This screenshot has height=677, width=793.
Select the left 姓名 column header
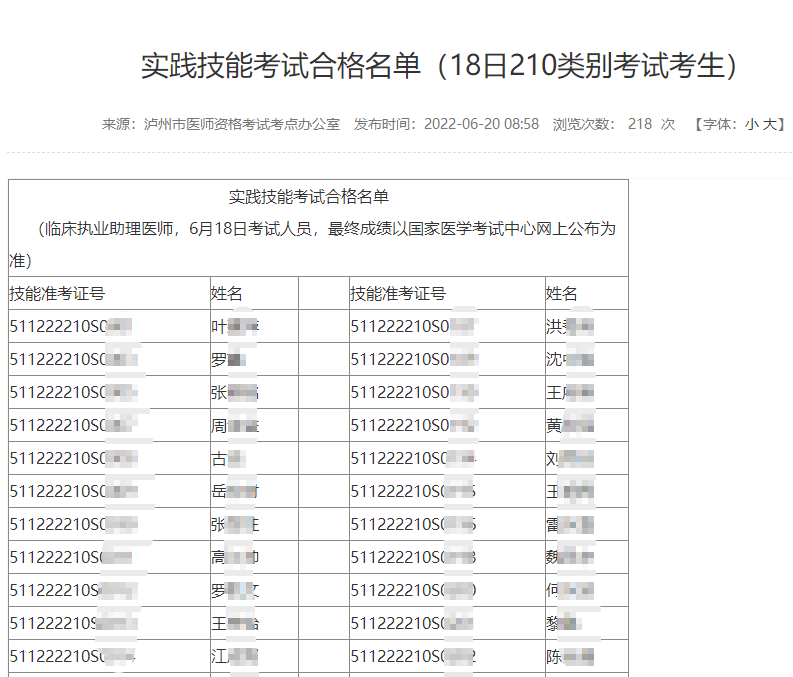[227, 294]
